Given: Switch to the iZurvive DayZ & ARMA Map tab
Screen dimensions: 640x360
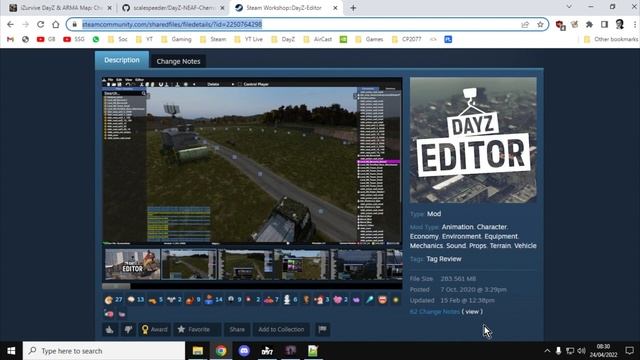Looking at the screenshot, I should 60,8.
